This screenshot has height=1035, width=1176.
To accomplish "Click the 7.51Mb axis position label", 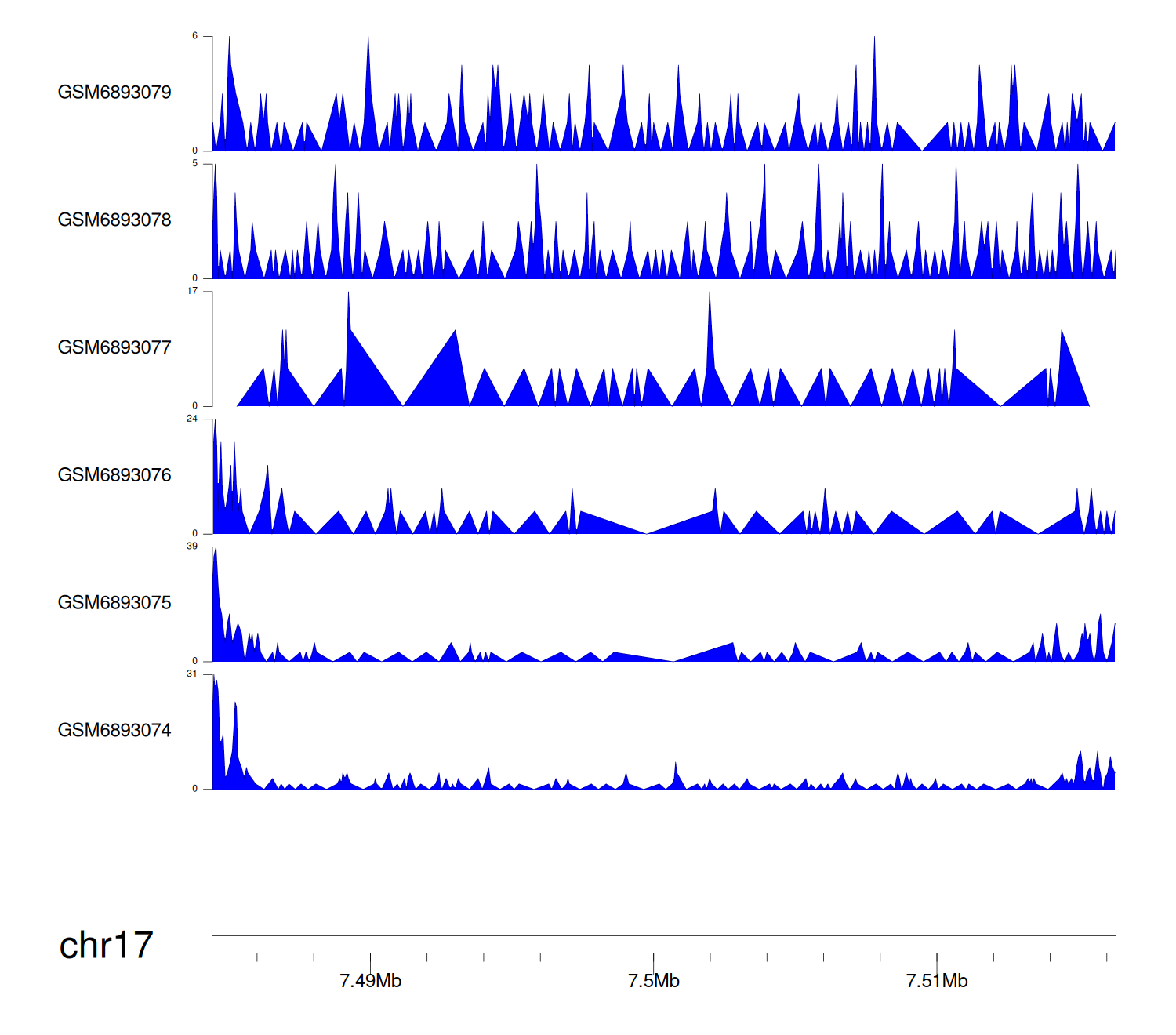I will [936, 981].
